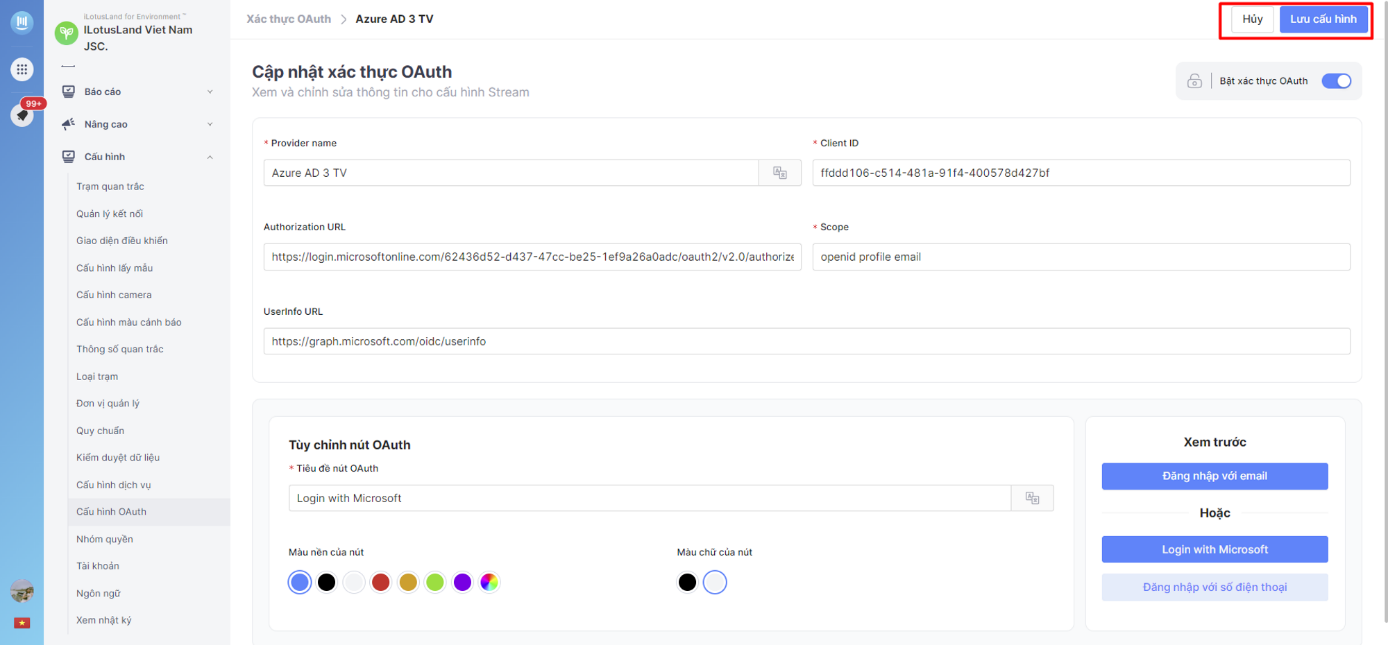1388x645 pixels.
Task: Select red button background color swatch
Action: tap(381, 582)
